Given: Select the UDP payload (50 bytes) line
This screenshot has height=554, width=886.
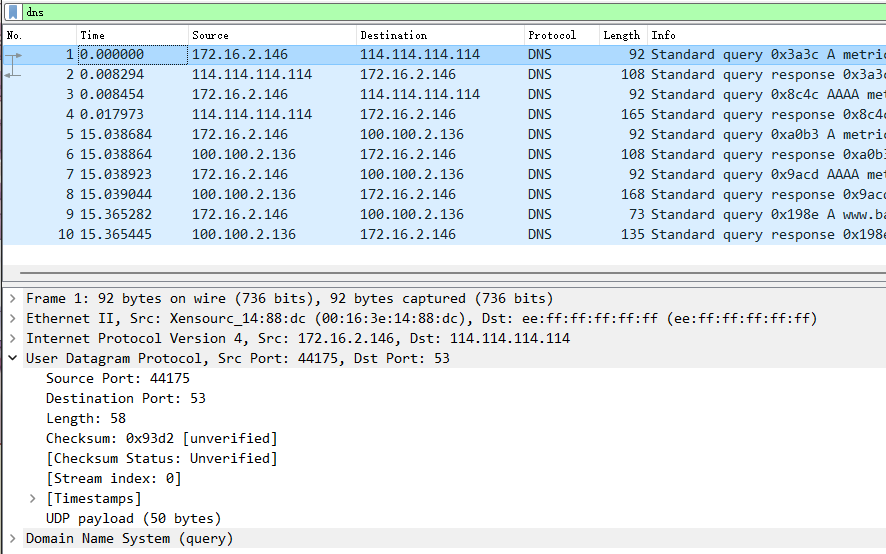Looking at the screenshot, I should tap(133, 519).
